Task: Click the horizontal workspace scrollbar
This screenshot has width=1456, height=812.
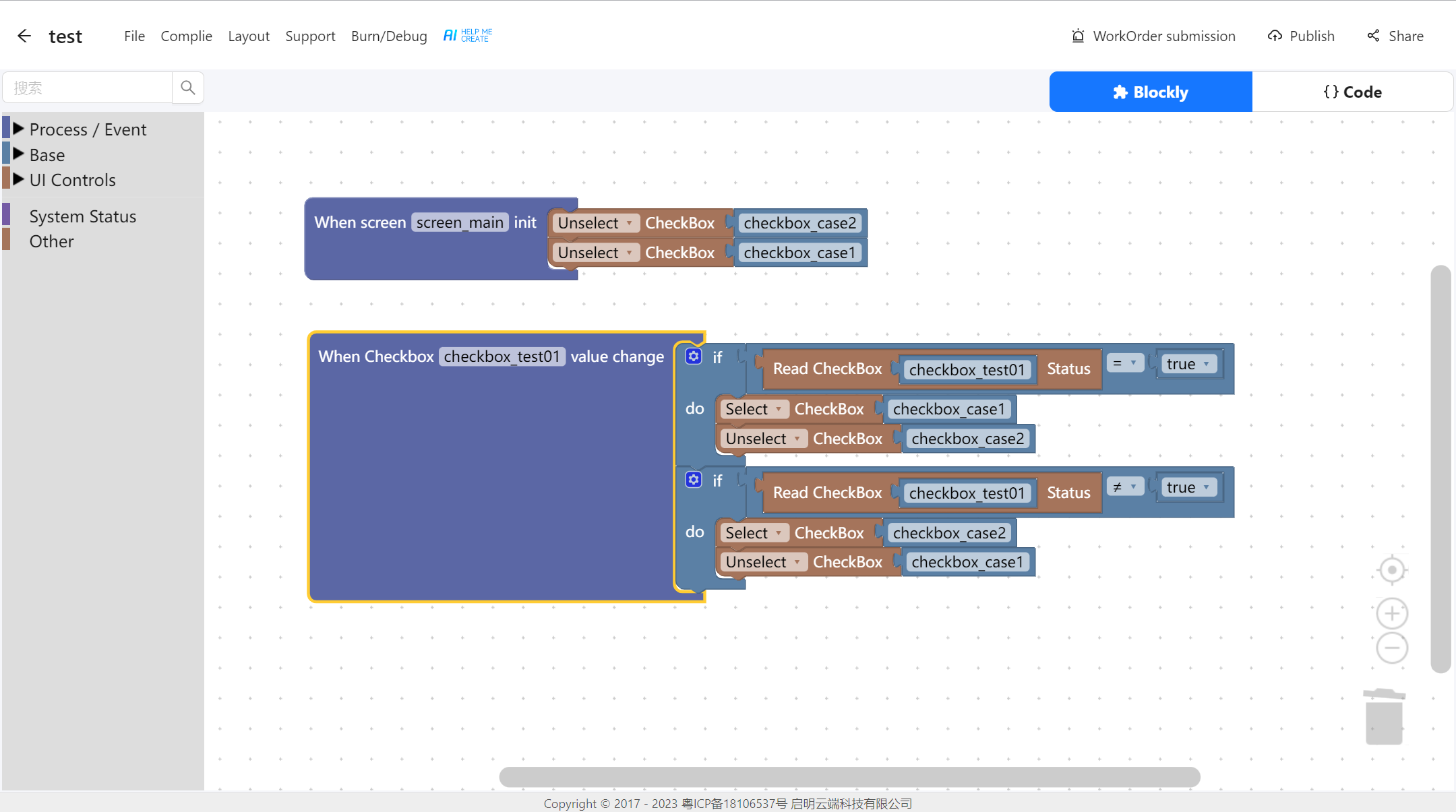Action: (x=849, y=776)
